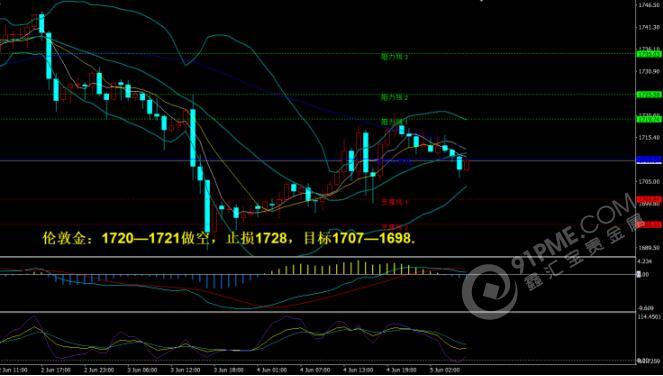Click the middle green resistance price tag
Screen dimensions: 663x376
(649, 94)
